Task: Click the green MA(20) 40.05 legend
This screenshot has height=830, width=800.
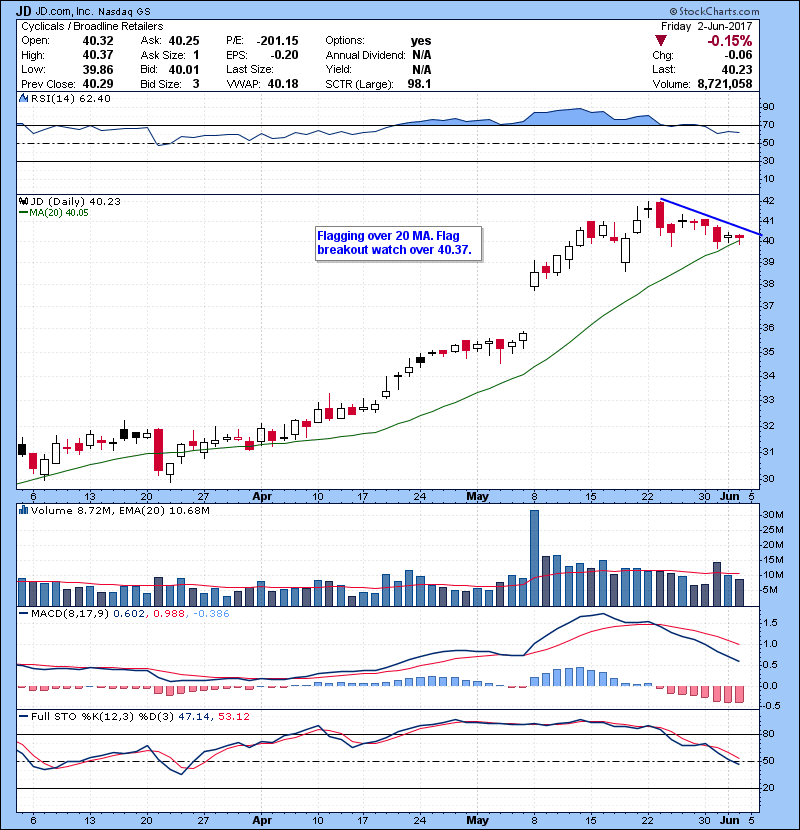Action: click(x=54, y=213)
